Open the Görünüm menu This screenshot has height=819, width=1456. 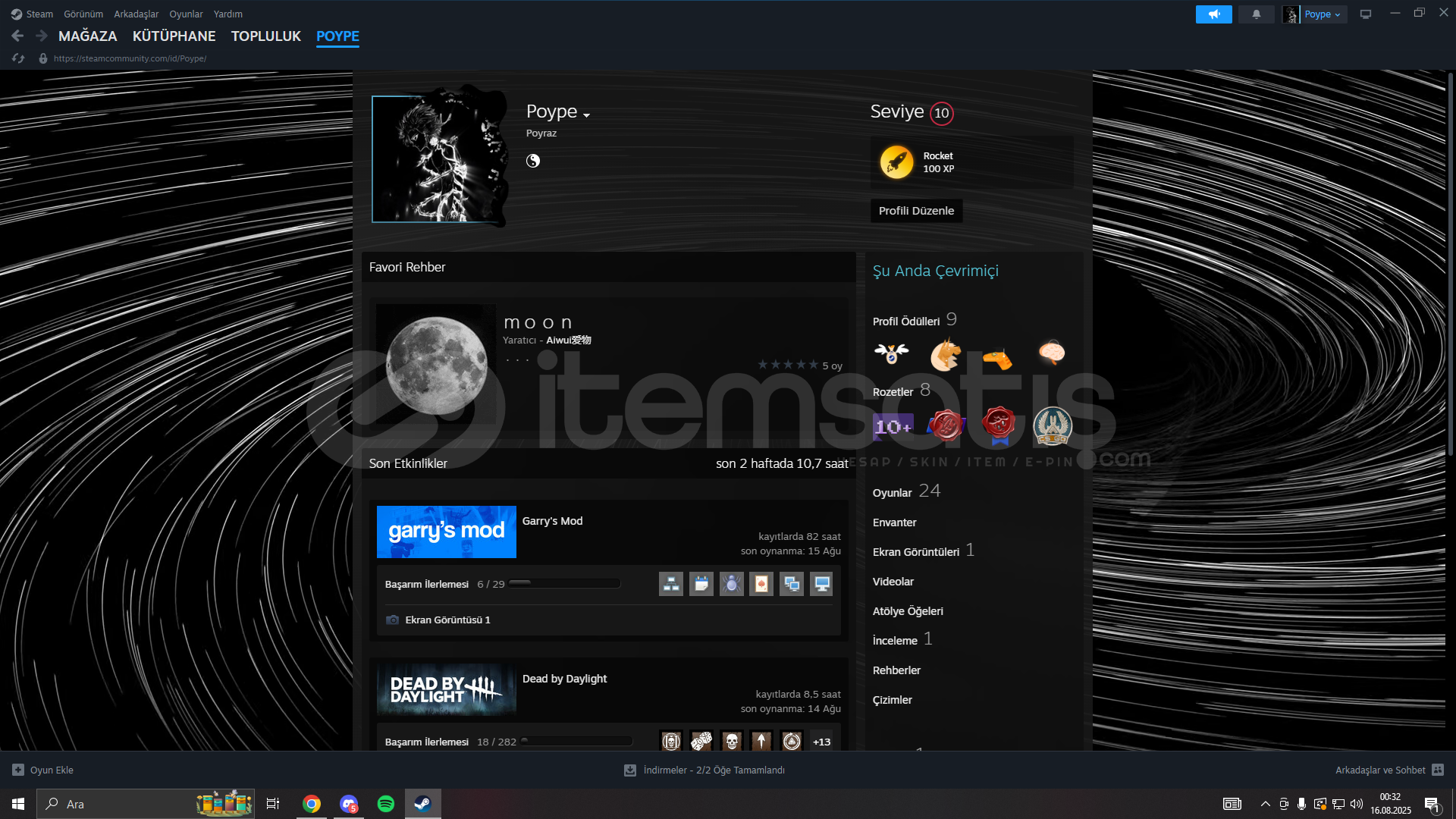click(x=83, y=14)
